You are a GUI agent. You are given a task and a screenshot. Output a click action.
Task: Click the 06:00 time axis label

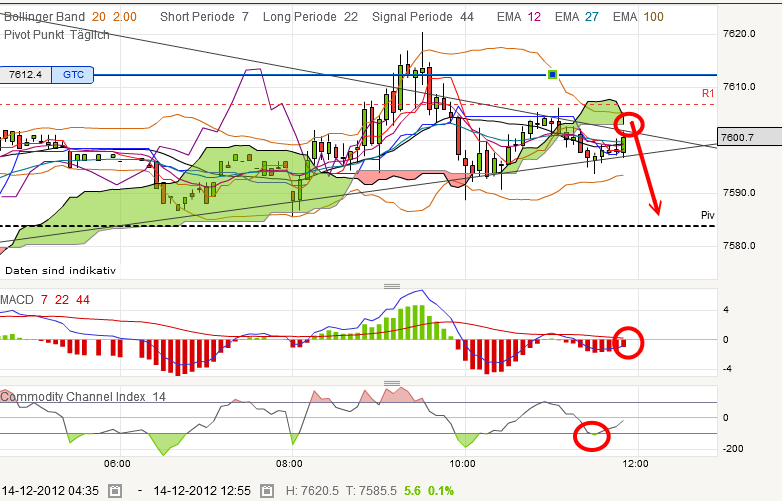point(117,464)
